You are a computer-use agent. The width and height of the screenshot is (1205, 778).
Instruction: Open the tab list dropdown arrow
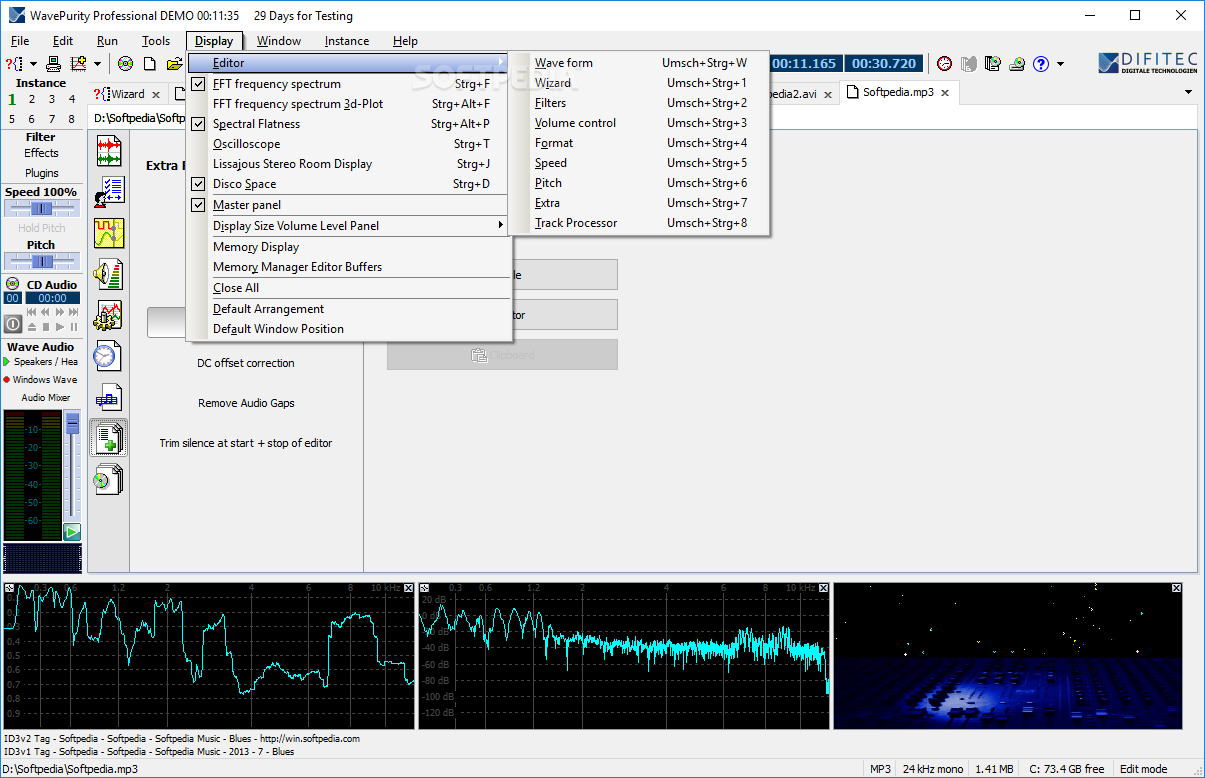[1188, 92]
